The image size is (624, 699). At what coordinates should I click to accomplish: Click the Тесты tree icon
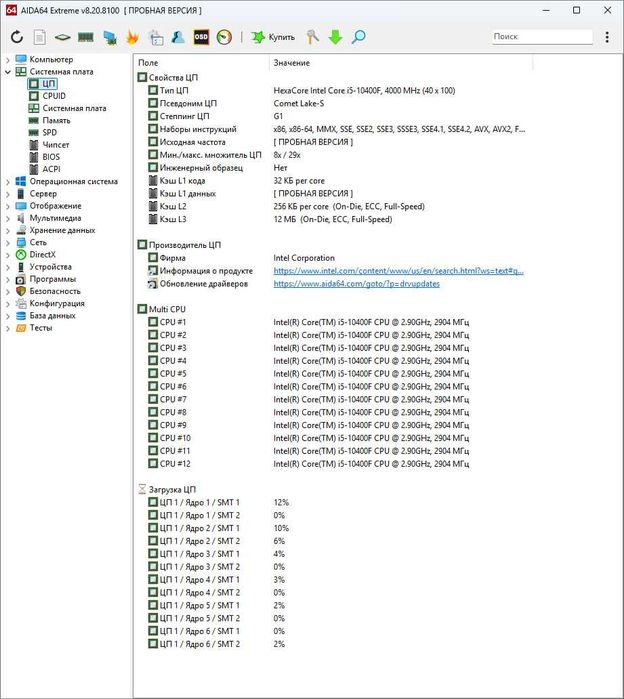21,328
